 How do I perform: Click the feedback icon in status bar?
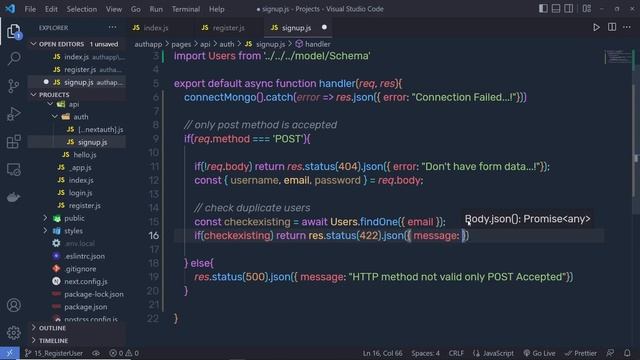point(610,353)
